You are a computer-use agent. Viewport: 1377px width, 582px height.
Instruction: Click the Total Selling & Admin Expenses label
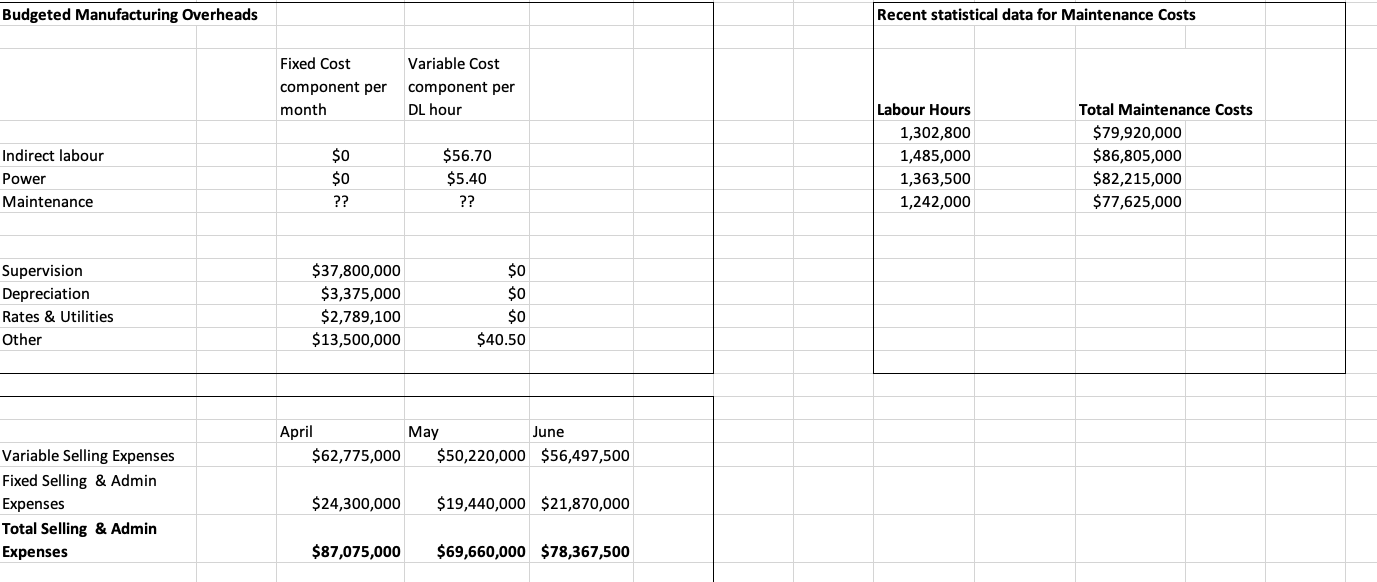click(x=80, y=540)
